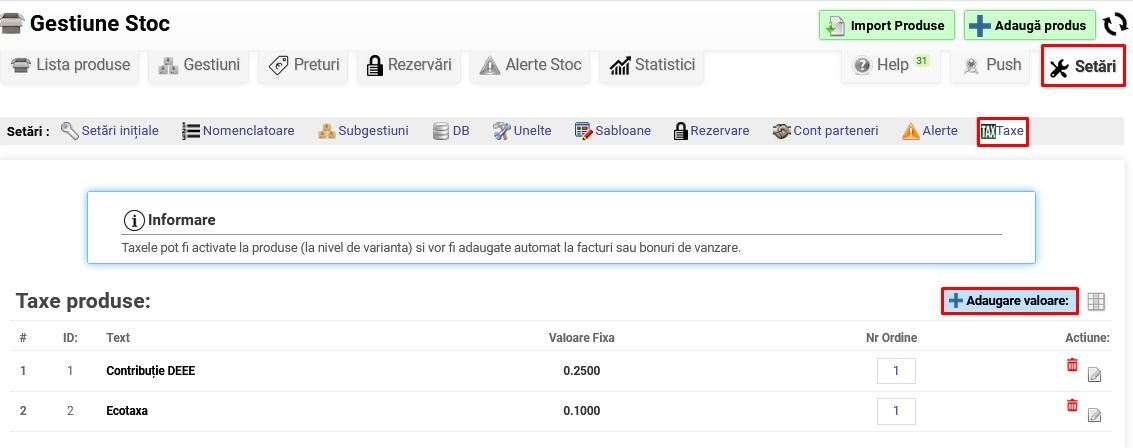The width and height of the screenshot is (1133, 448).
Task: Edit the Ecotaxa tax entry
Action: point(1094,415)
